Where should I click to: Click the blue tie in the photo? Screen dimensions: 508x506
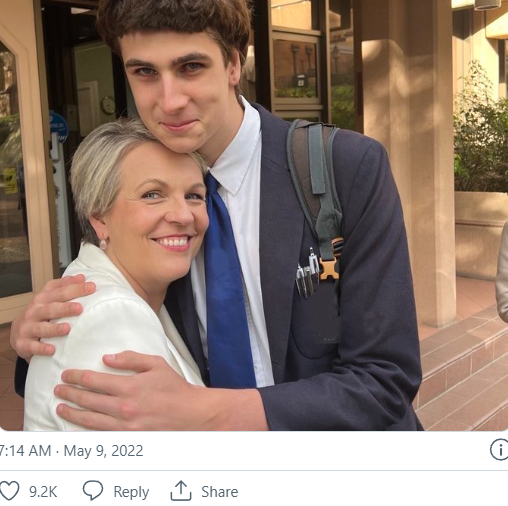228,283
